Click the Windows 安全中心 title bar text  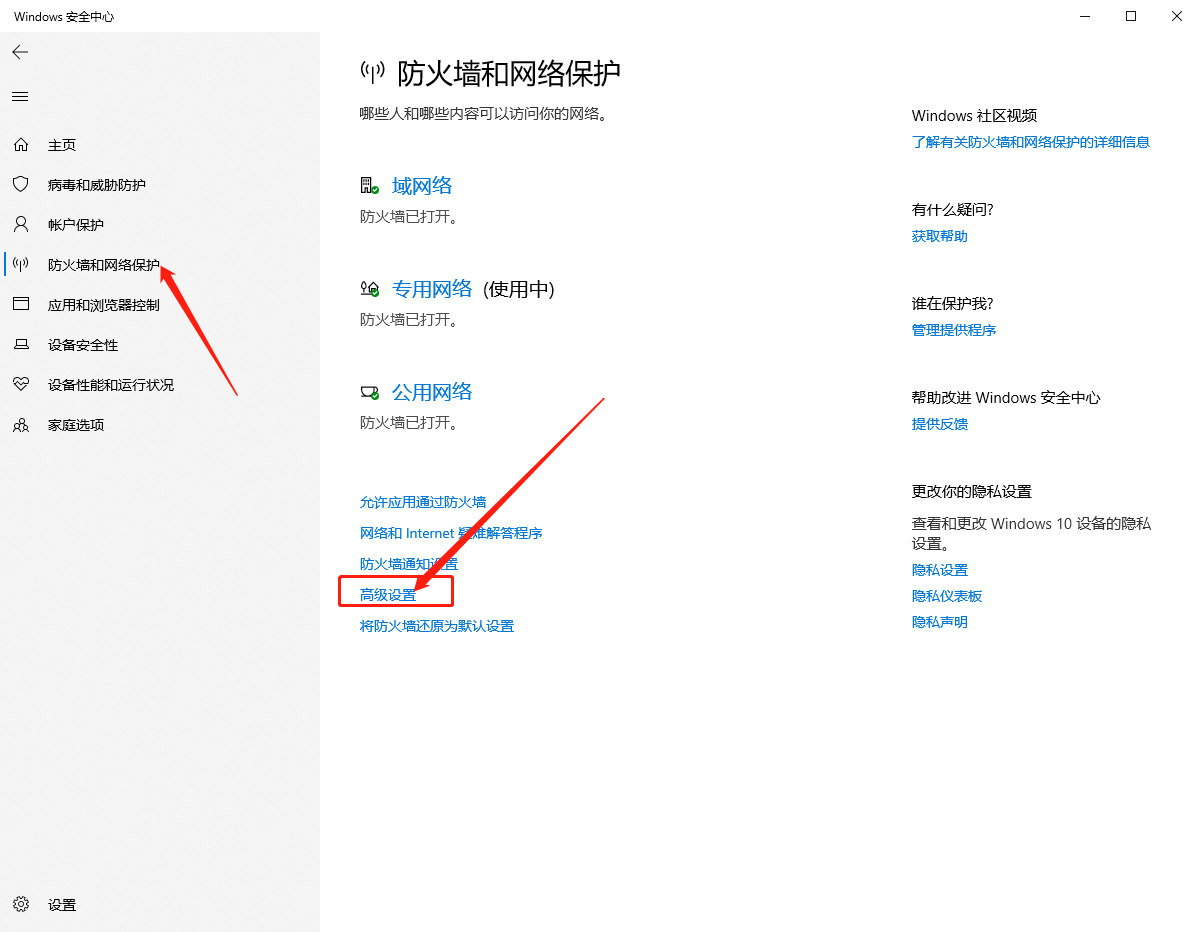[64, 17]
